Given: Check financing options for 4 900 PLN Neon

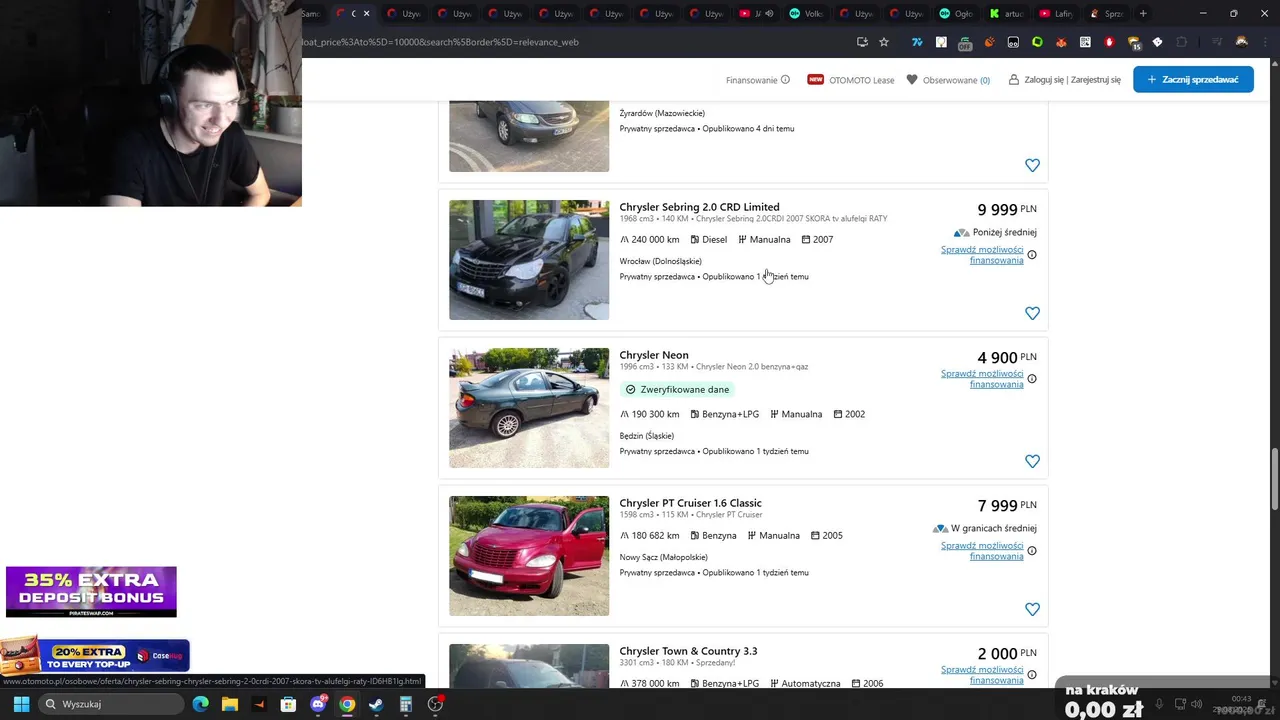Looking at the screenshot, I should coord(982,379).
